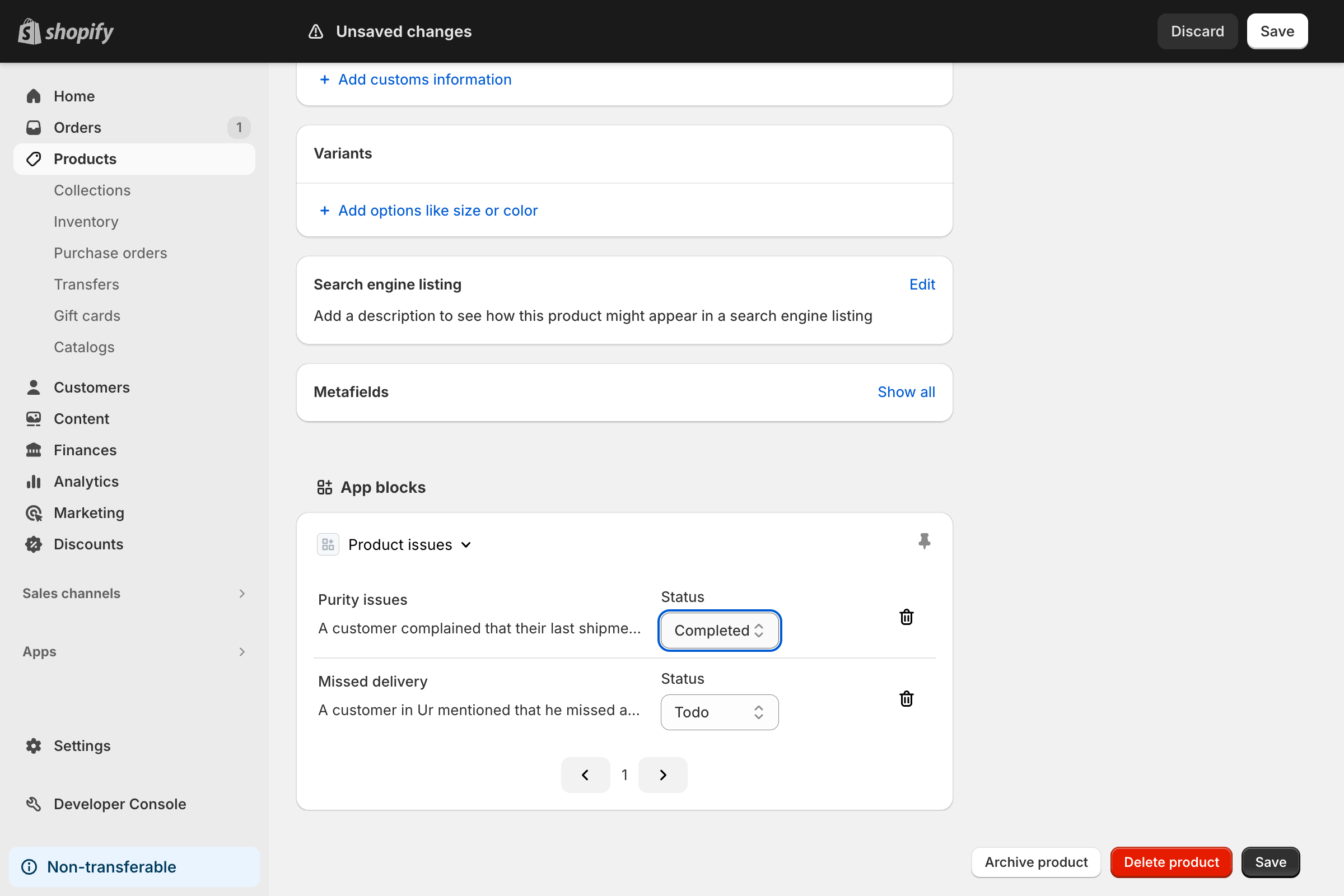Click the unsaved changes warning icon
The width and height of the screenshot is (1344, 896).
(x=316, y=31)
